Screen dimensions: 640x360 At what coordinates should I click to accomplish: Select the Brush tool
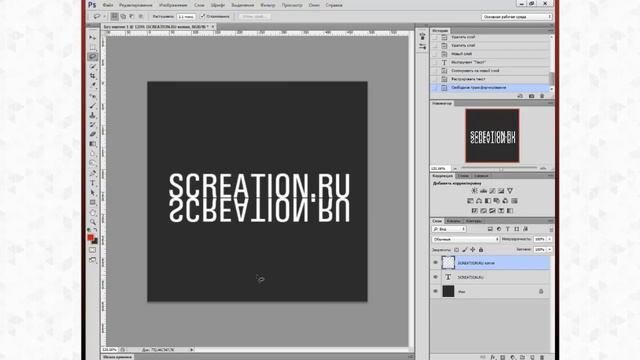pos(93,106)
